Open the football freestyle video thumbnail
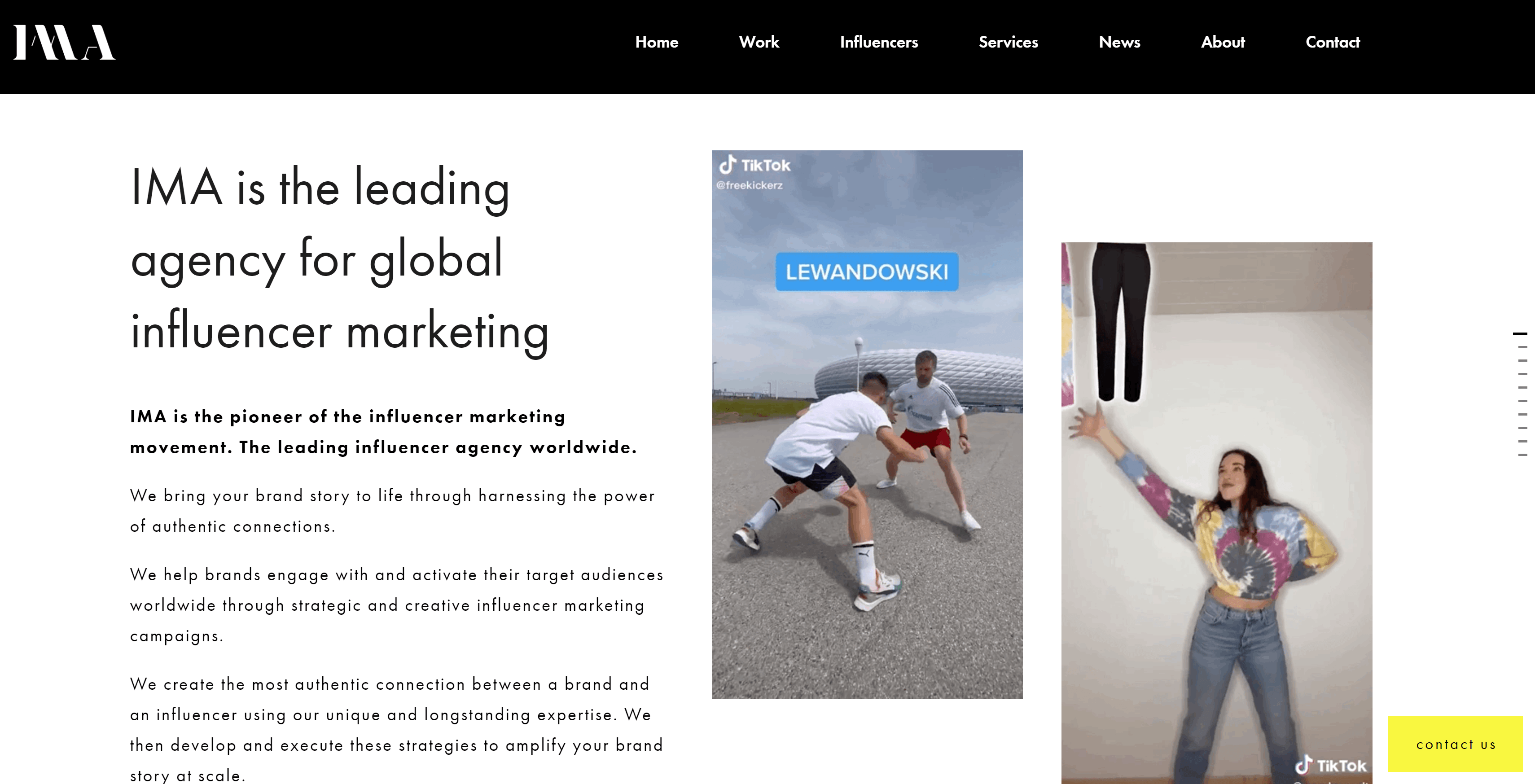The image size is (1535, 784). [867, 424]
